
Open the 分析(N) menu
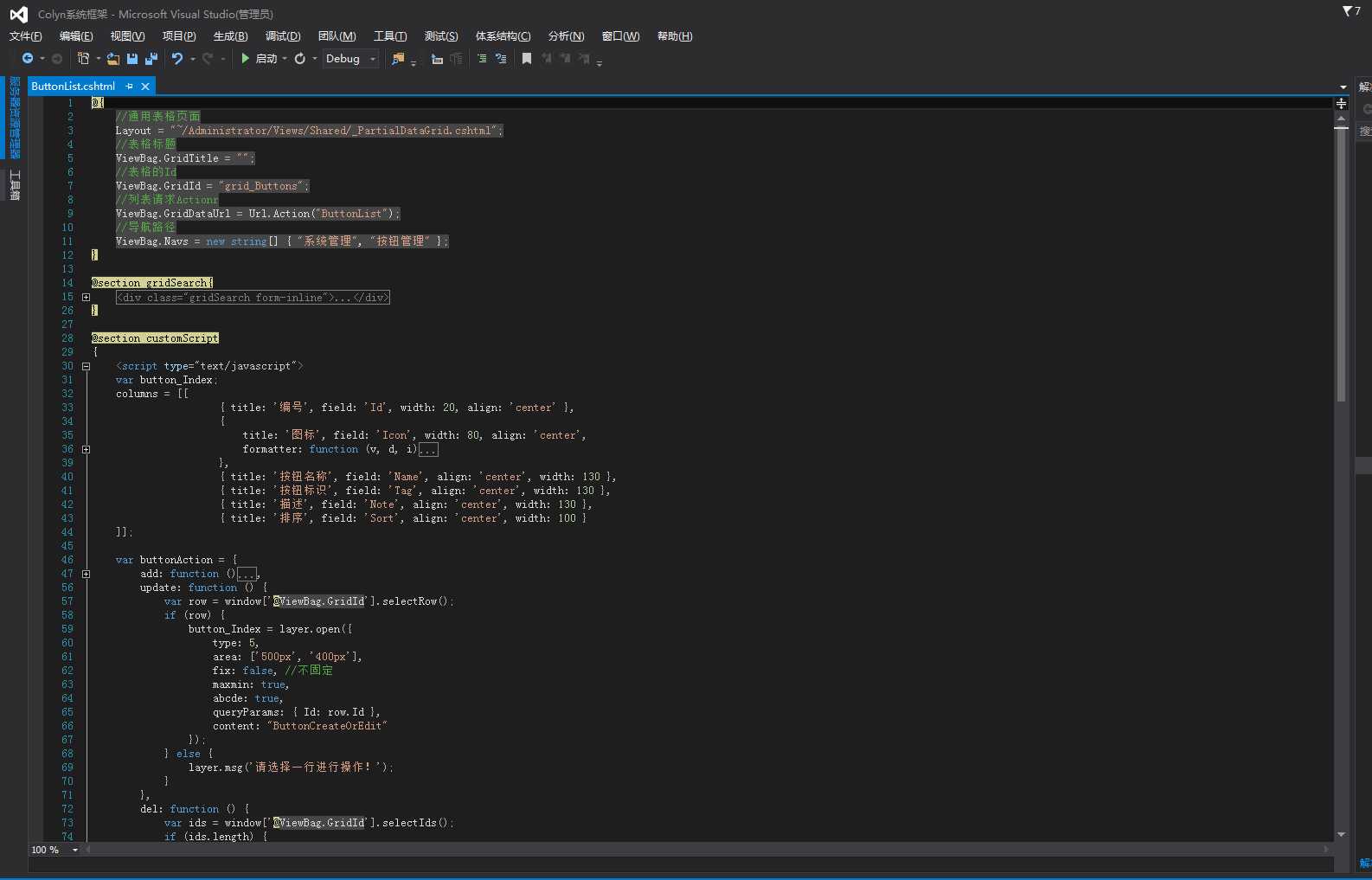point(566,36)
